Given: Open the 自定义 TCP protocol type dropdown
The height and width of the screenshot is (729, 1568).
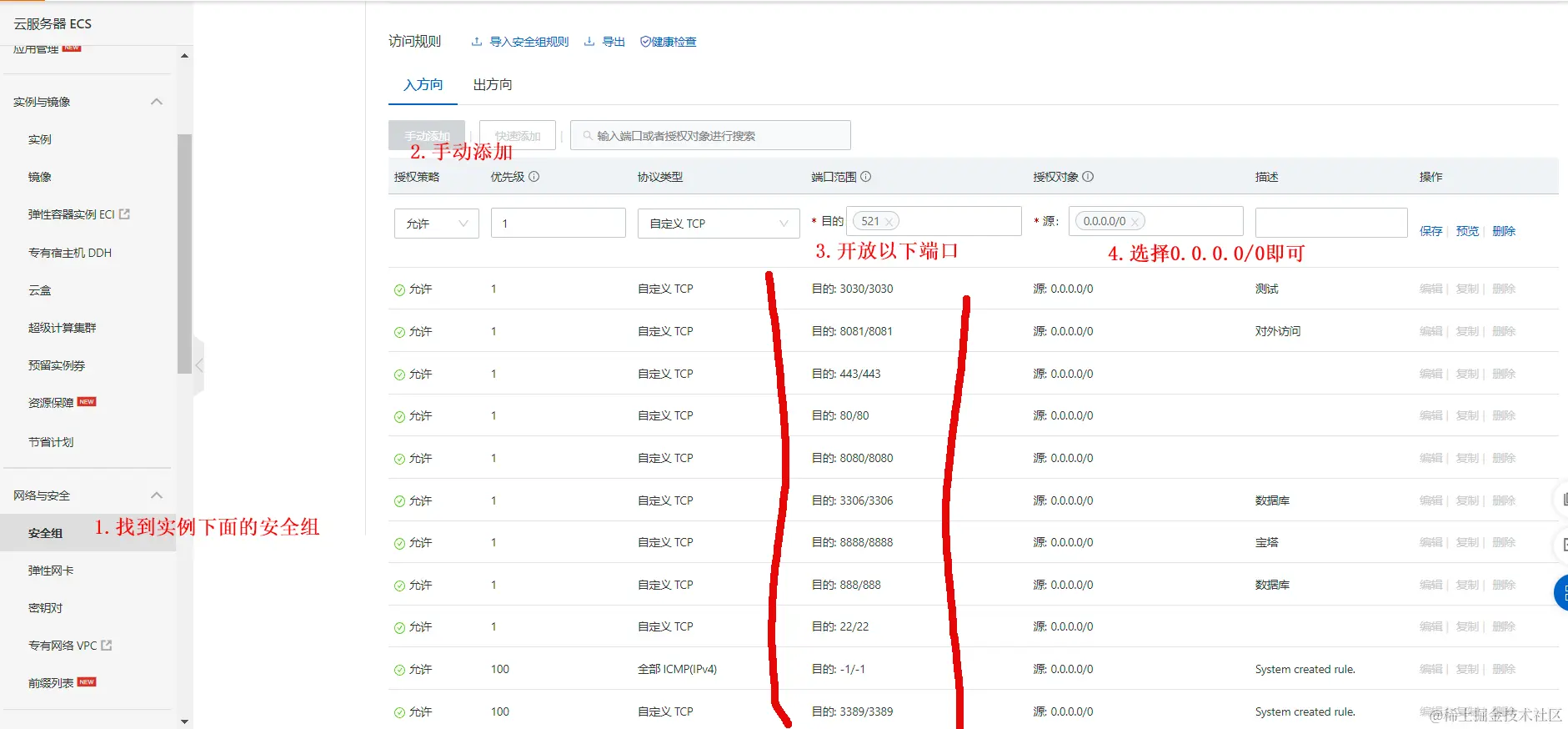Looking at the screenshot, I should click(x=719, y=224).
